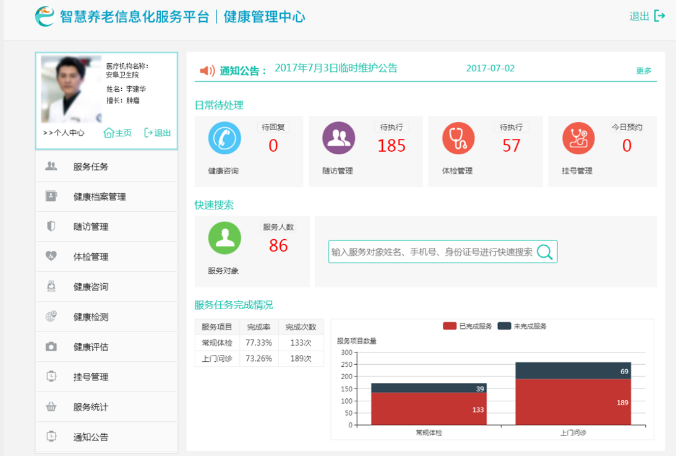Click the speaker 通知公告 icon
Image resolution: width=676 pixels, height=456 pixels.
(x=207, y=71)
